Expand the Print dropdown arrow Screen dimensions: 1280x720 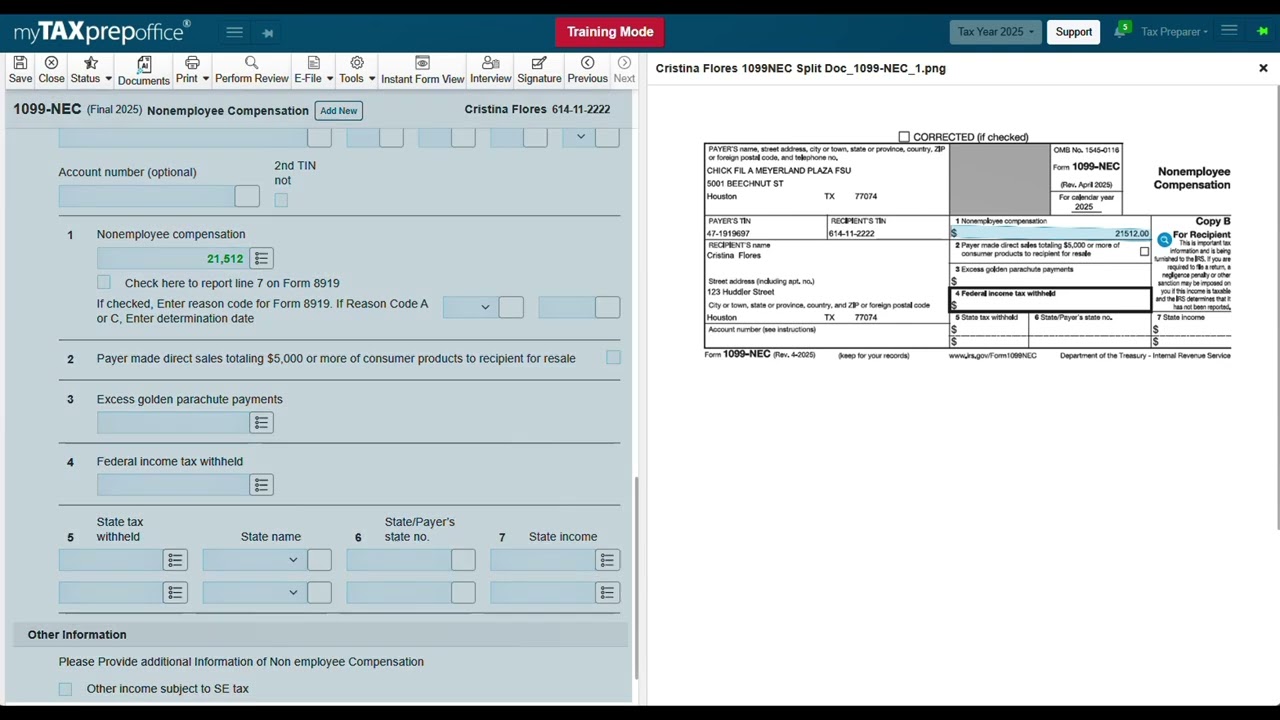(x=205, y=79)
